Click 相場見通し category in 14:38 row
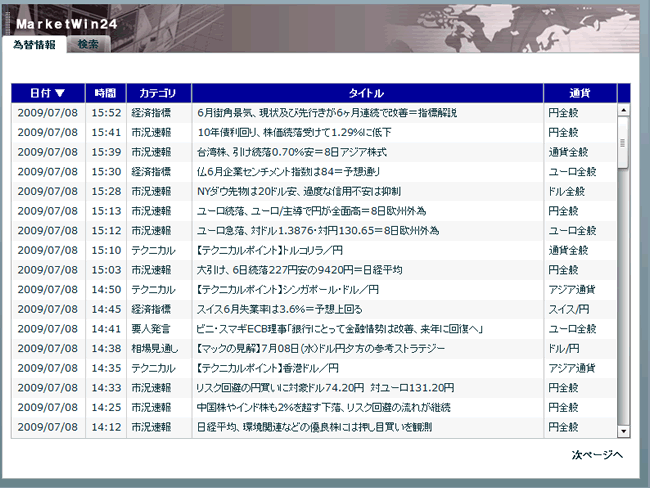The height and width of the screenshot is (488, 650). (x=155, y=348)
